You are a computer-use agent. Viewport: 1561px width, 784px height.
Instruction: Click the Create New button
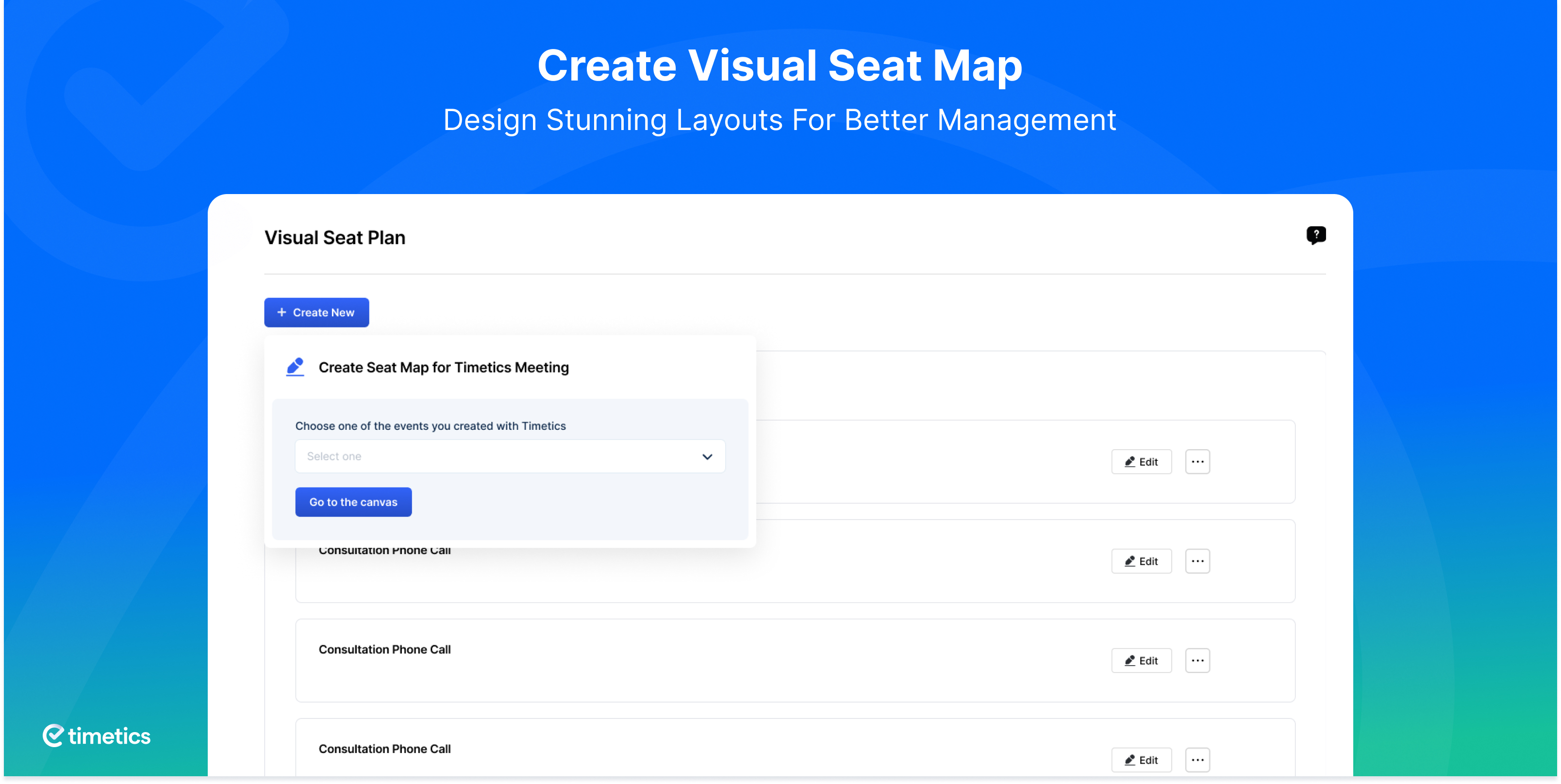[316, 312]
